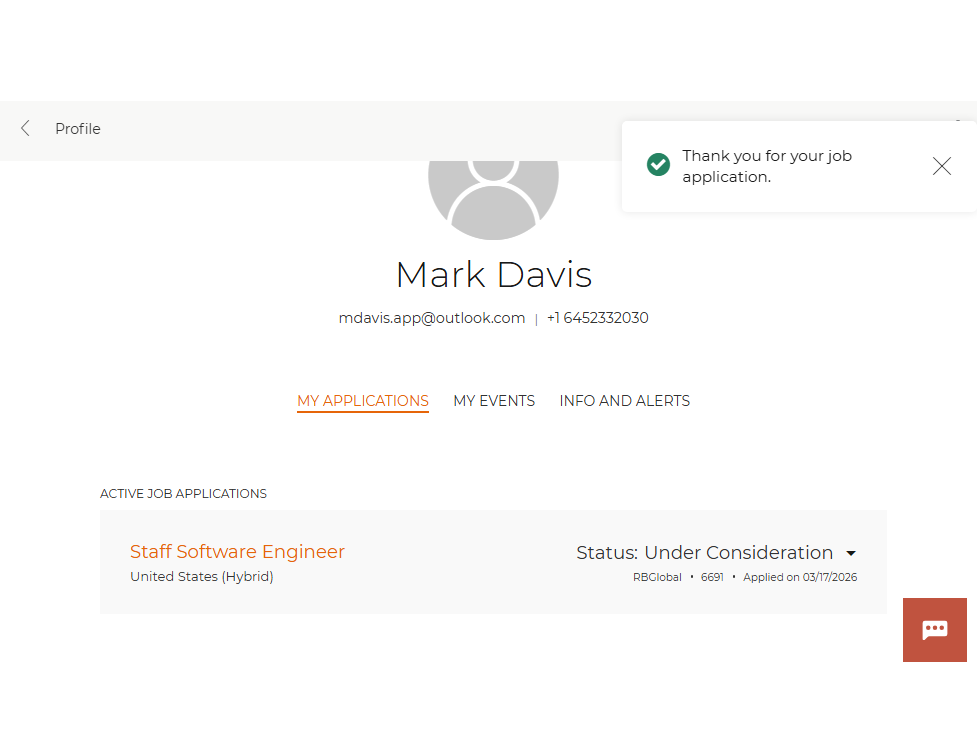Open the Staff Software Engineer job link

tap(237, 552)
